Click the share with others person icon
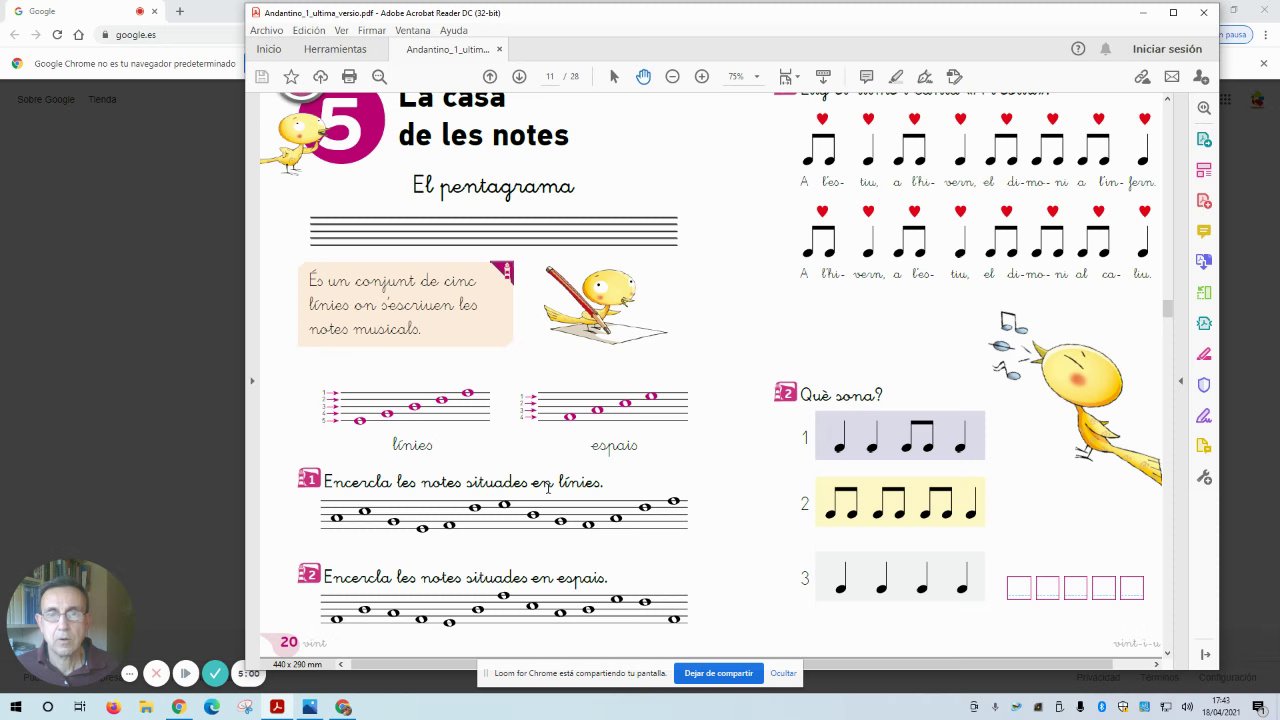 coord(1201,77)
